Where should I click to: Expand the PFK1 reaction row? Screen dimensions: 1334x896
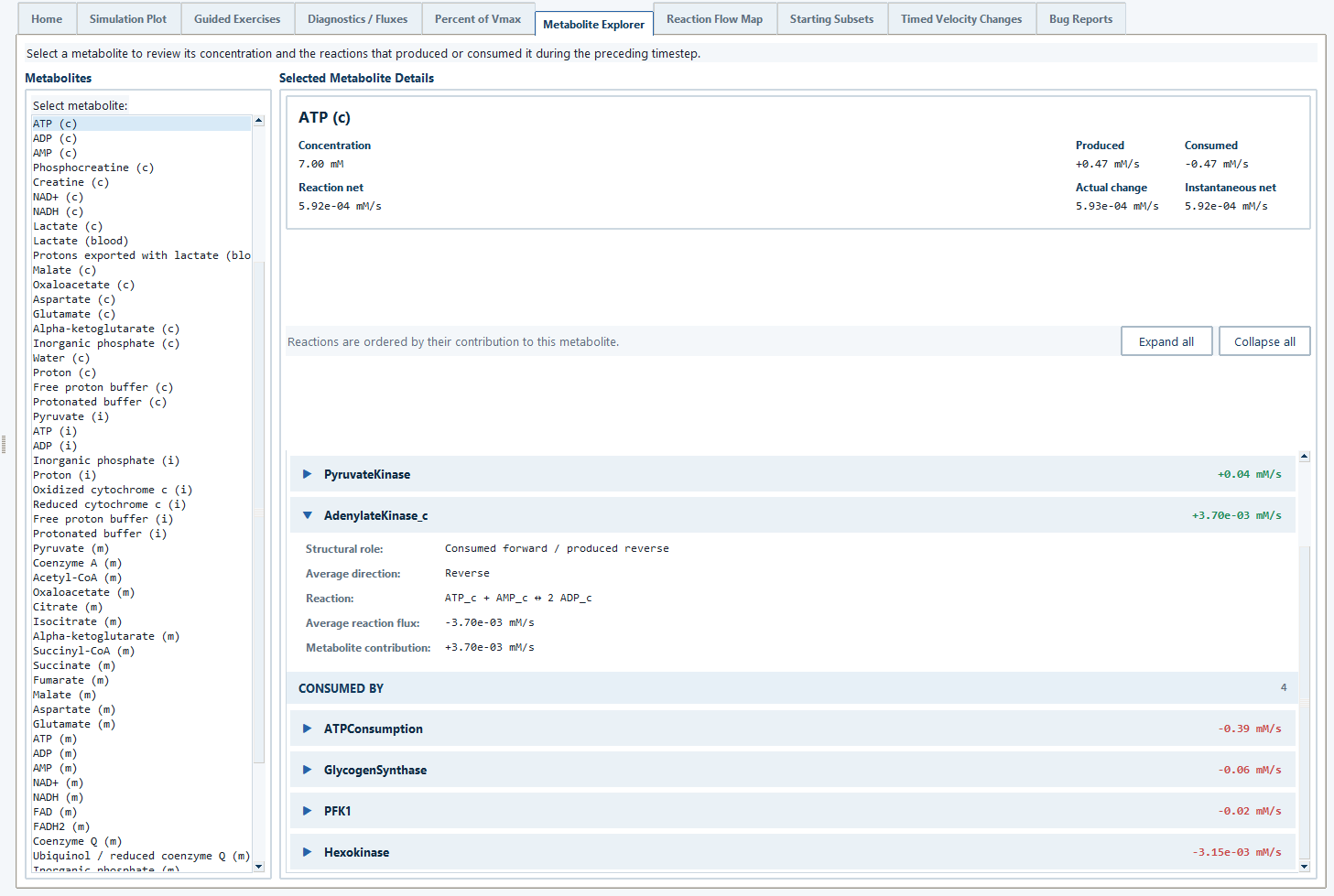point(793,811)
